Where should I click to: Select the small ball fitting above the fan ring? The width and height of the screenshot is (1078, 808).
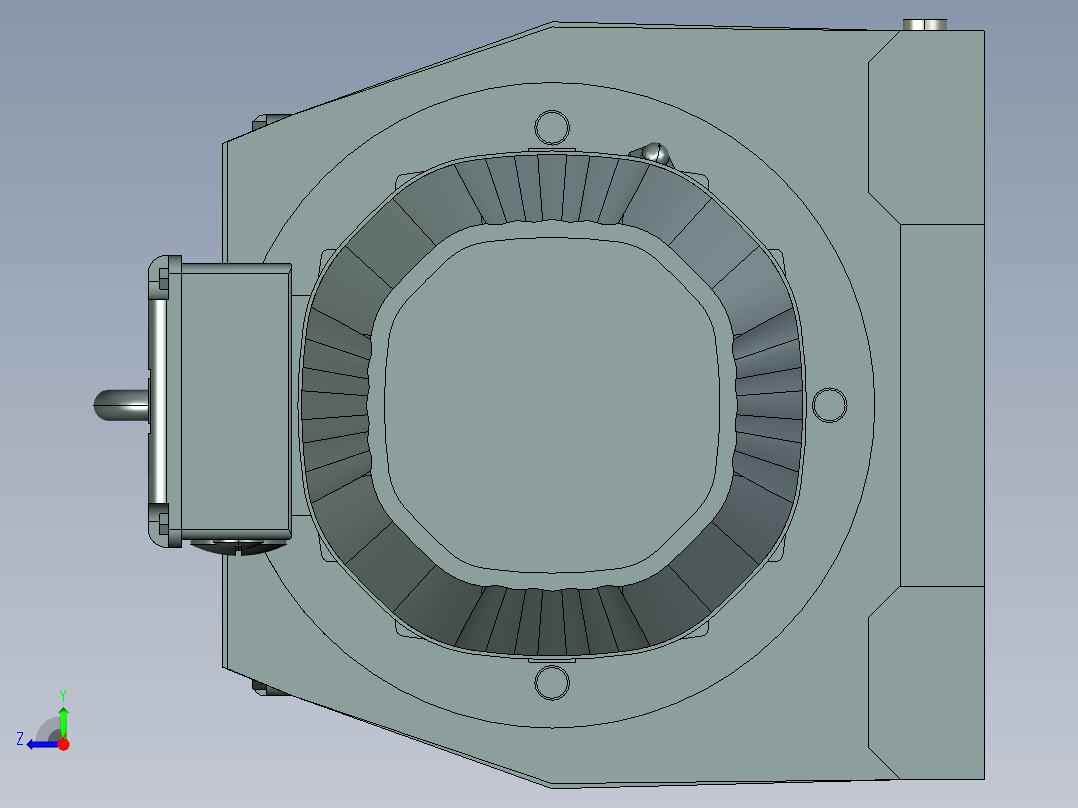pos(654,153)
